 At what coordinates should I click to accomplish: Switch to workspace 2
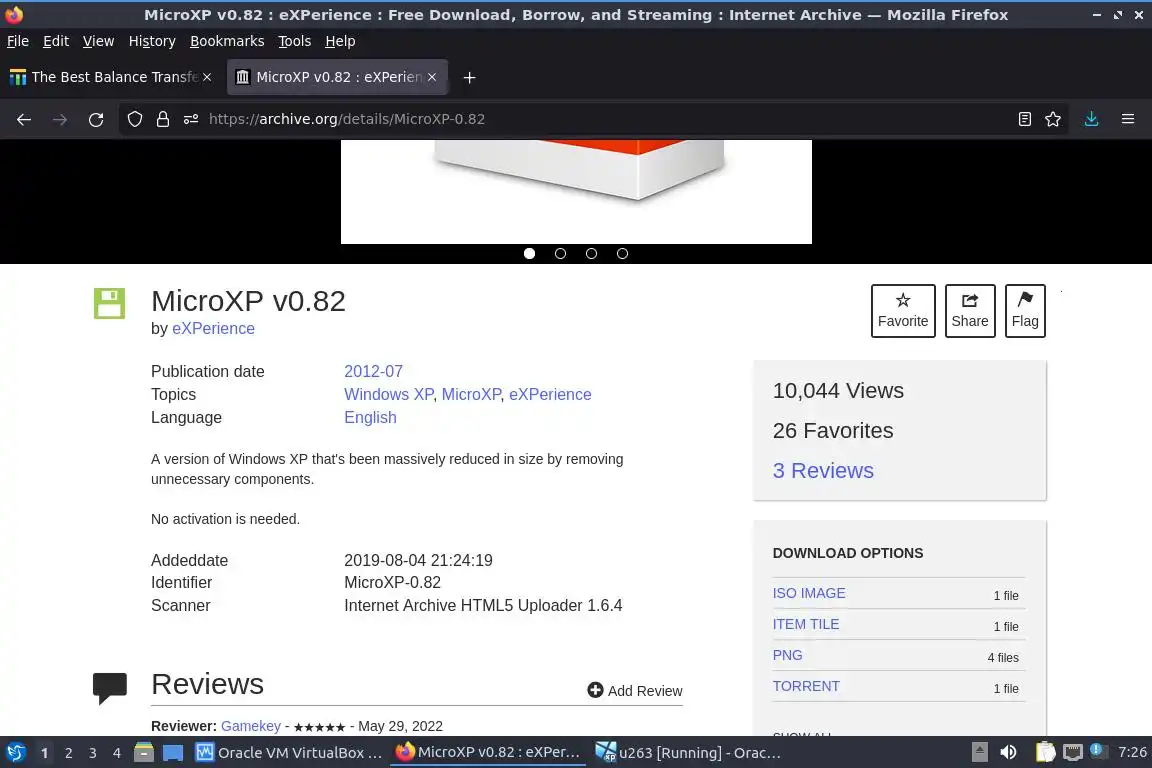point(68,753)
